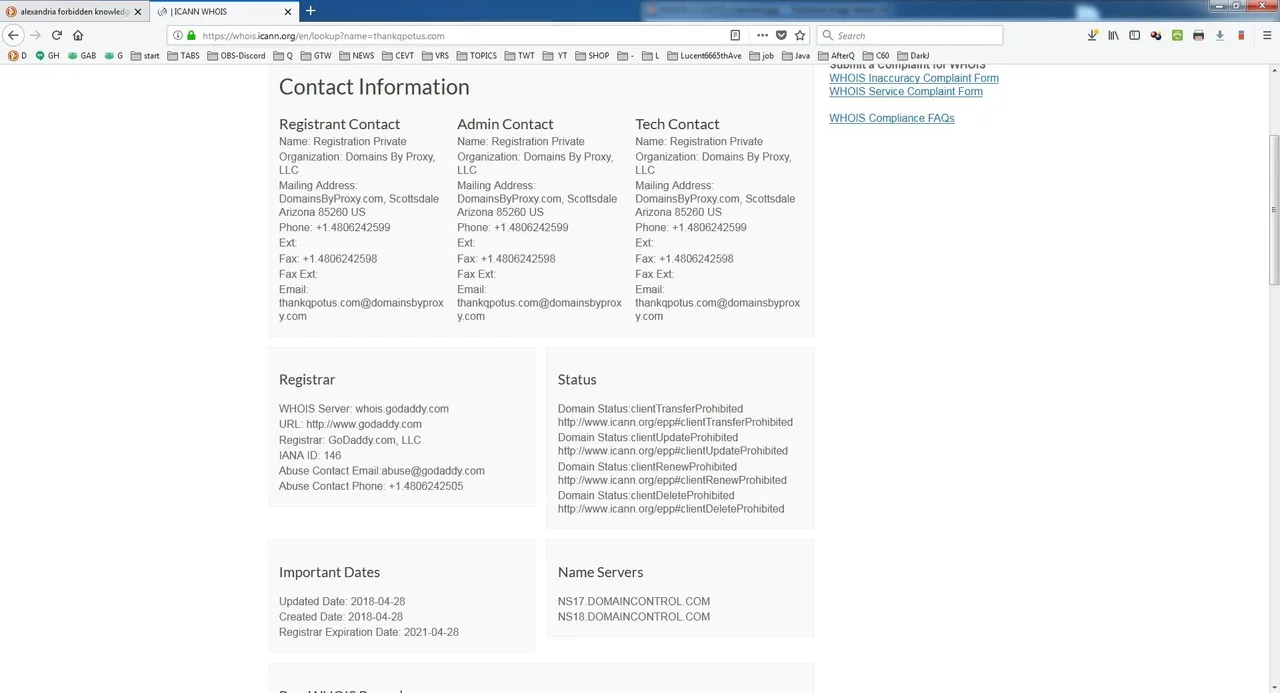Open the C60 bookmarks folder
This screenshot has width=1280, height=693.
coord(876,56)
